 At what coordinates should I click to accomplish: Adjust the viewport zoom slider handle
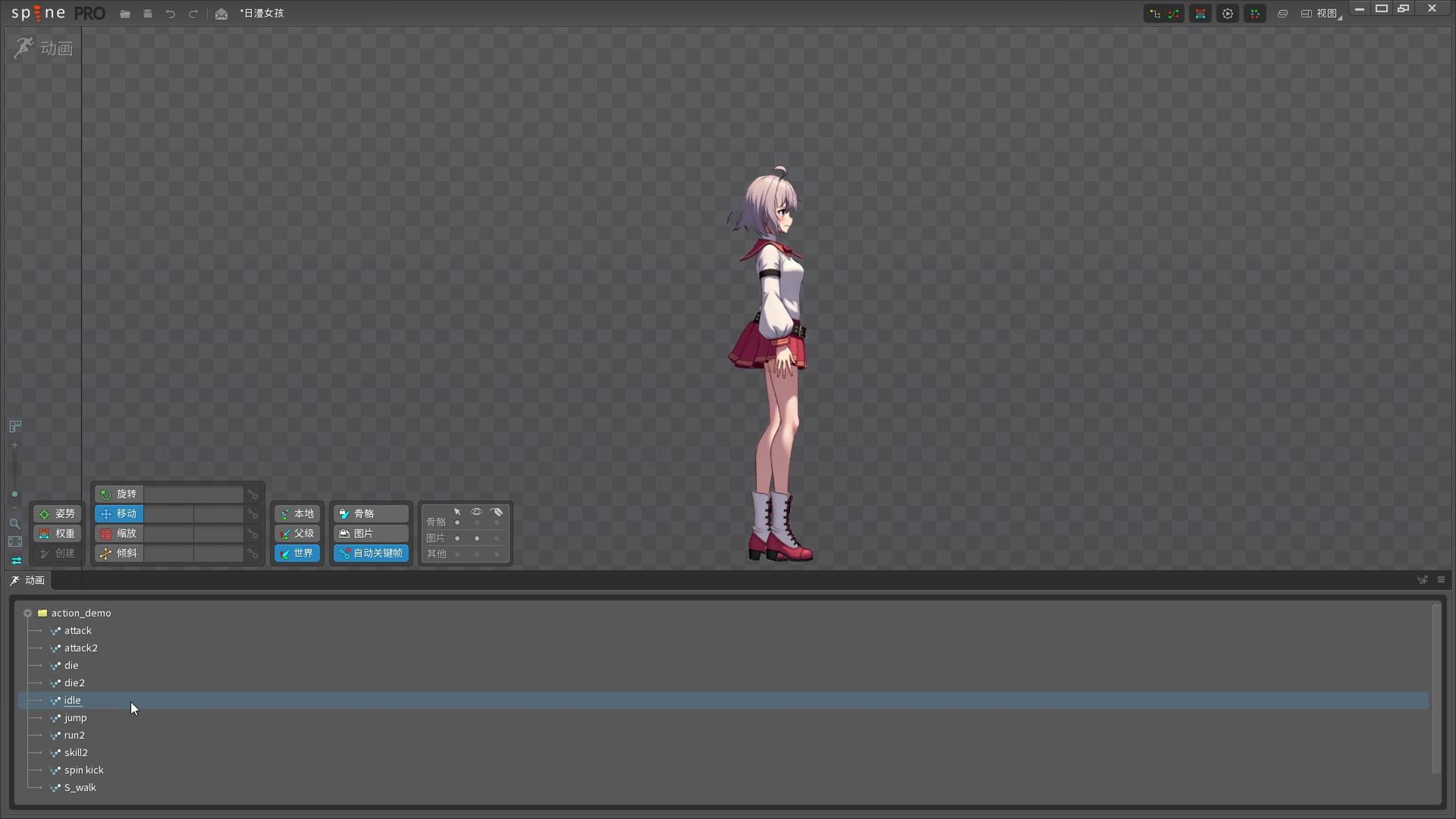[x=15, y=494]
